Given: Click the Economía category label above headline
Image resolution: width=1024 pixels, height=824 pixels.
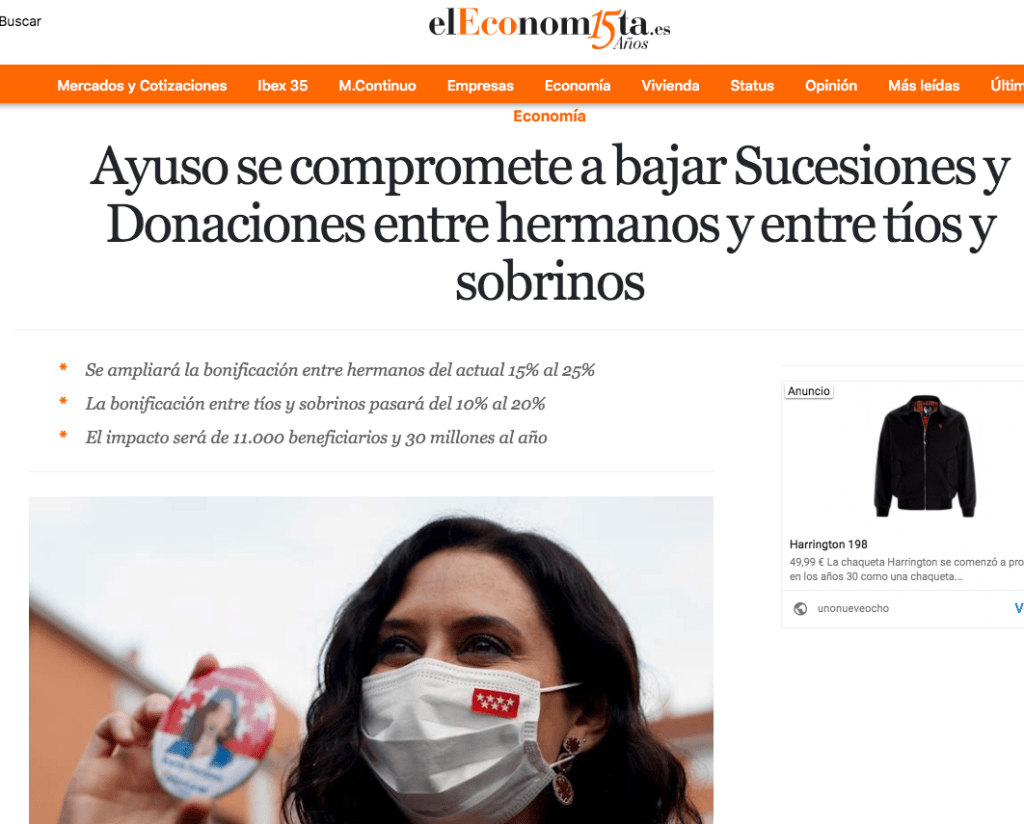Looking at the screenshot, I should (549, 116).
